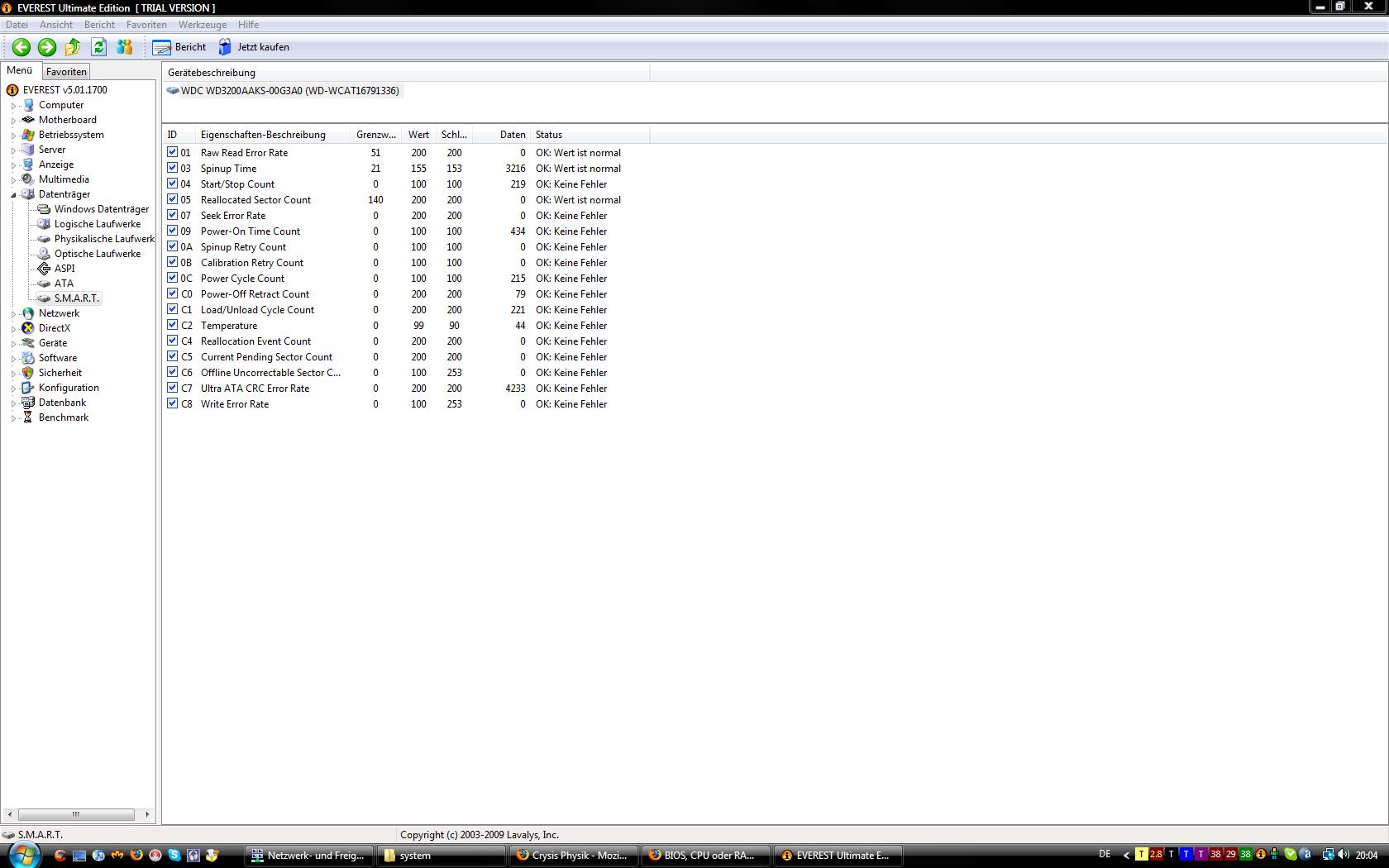Click the Datenbank icon in sidebar

point(28,403)
